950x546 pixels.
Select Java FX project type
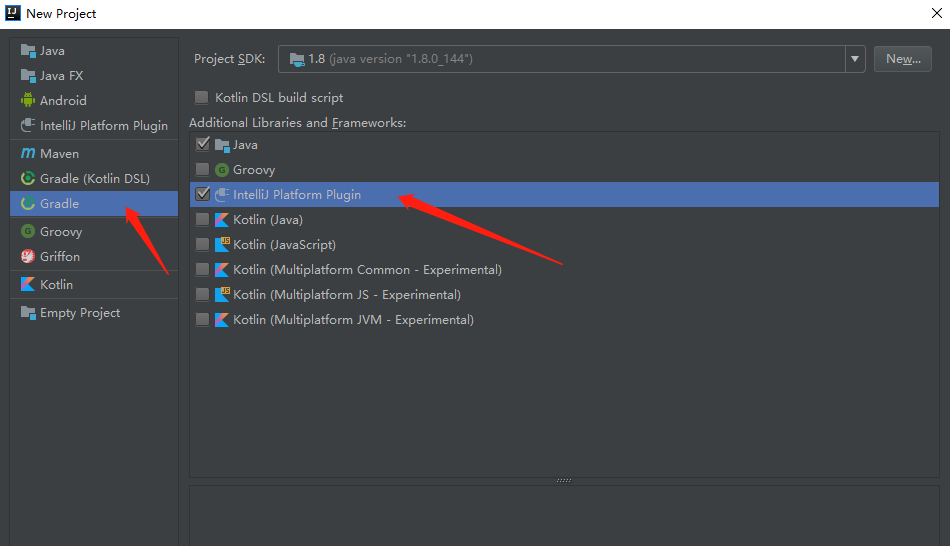click(94, 76)
